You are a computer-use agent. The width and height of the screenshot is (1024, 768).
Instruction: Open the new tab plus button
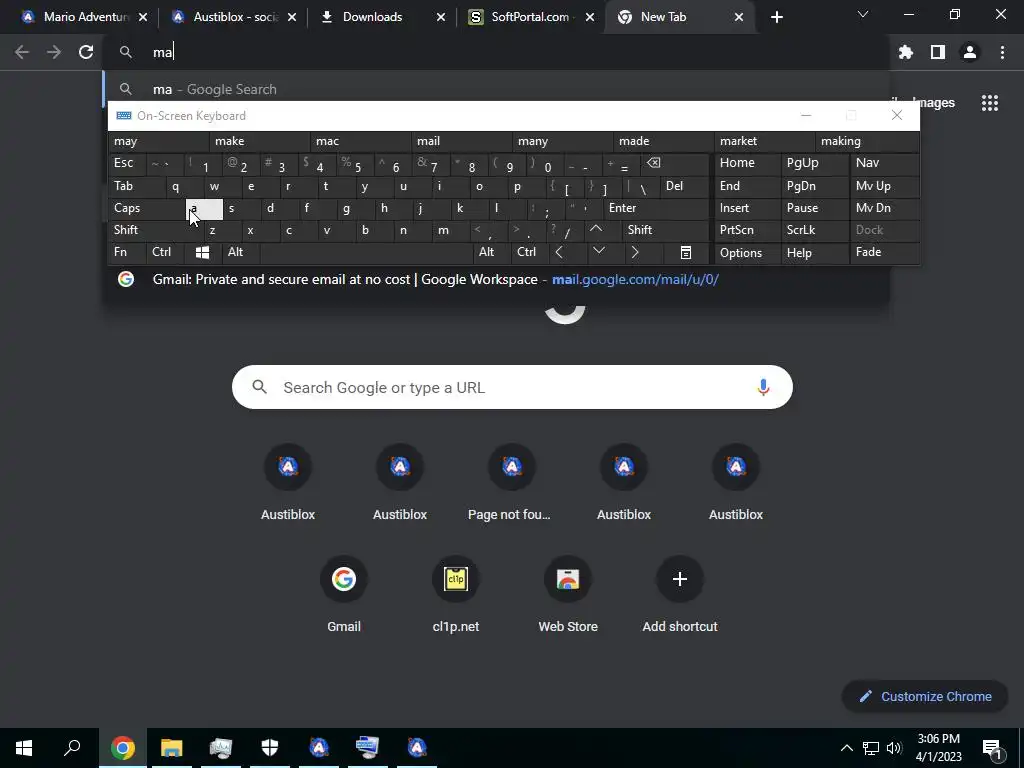(776, 17)
